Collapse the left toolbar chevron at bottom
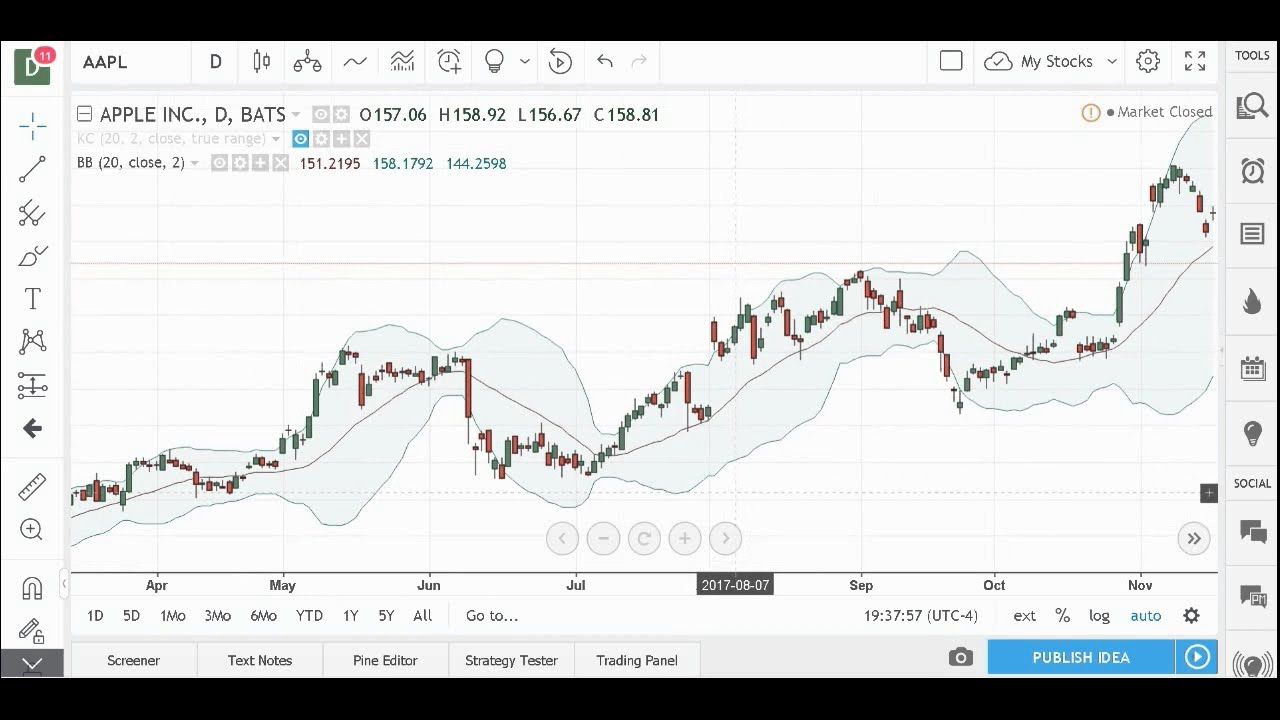1280x720 pixels. point(32,663)
